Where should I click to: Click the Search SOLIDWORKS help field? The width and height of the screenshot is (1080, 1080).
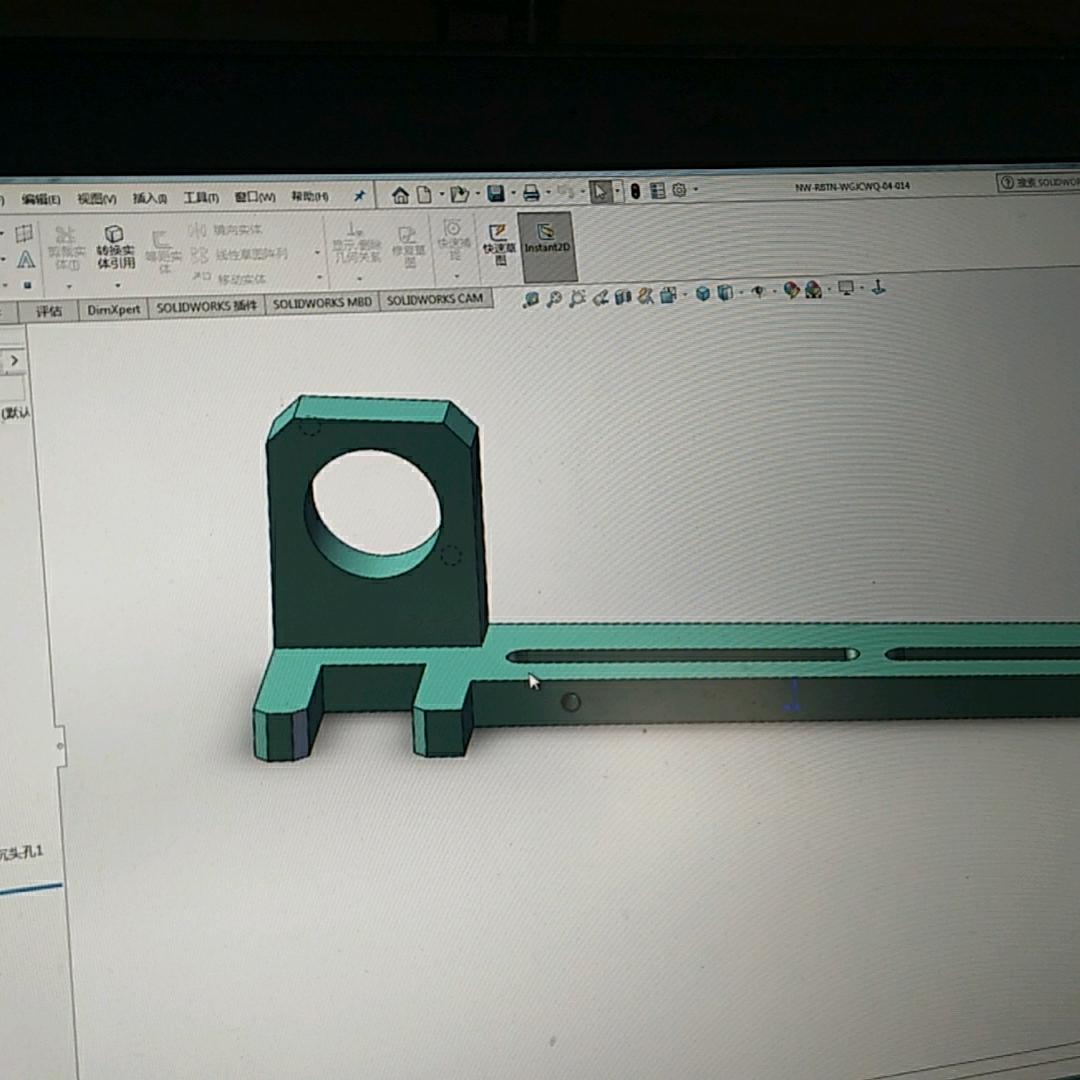[1040, 183]
